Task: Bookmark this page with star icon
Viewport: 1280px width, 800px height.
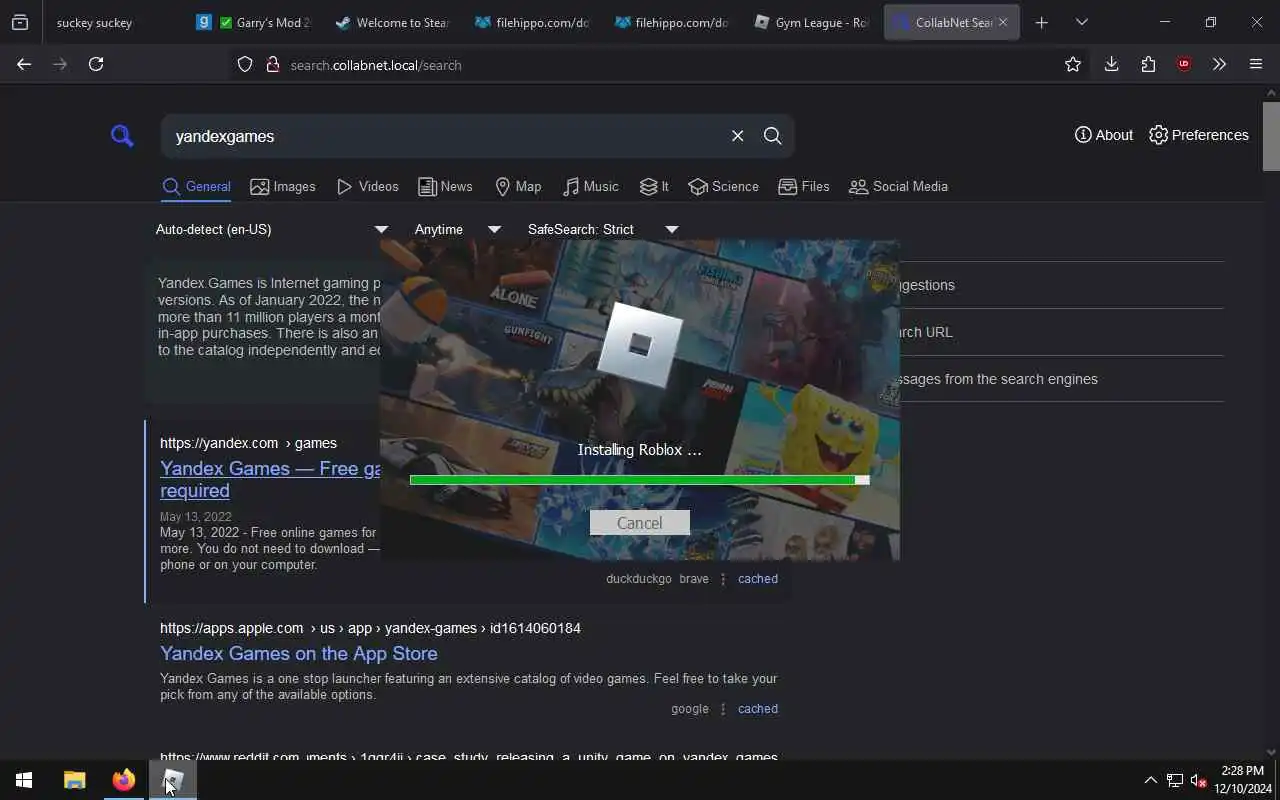Action: click(1073, 64)
